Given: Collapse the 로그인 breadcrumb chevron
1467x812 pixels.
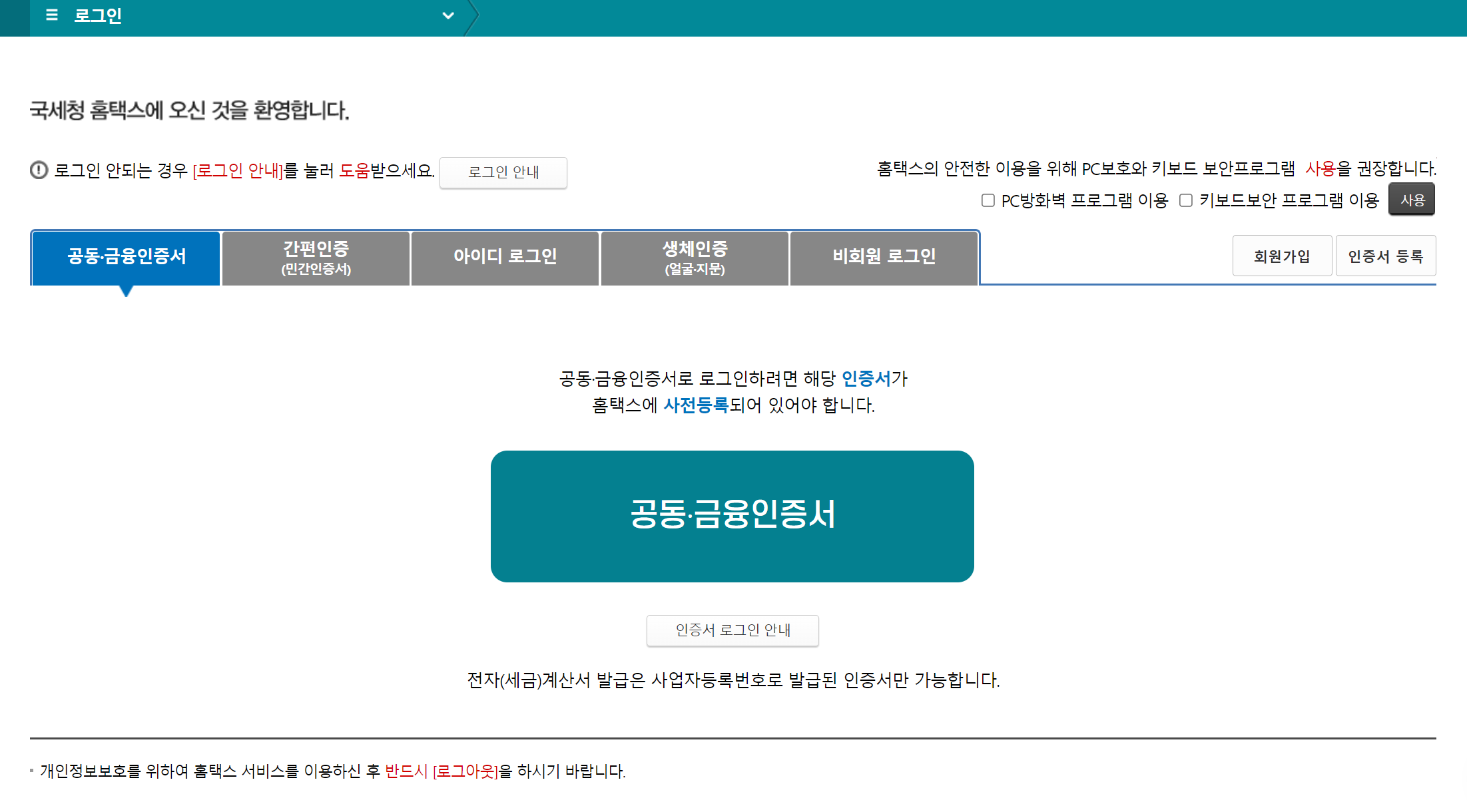Looking at the screenshot, I should (447, 15).
